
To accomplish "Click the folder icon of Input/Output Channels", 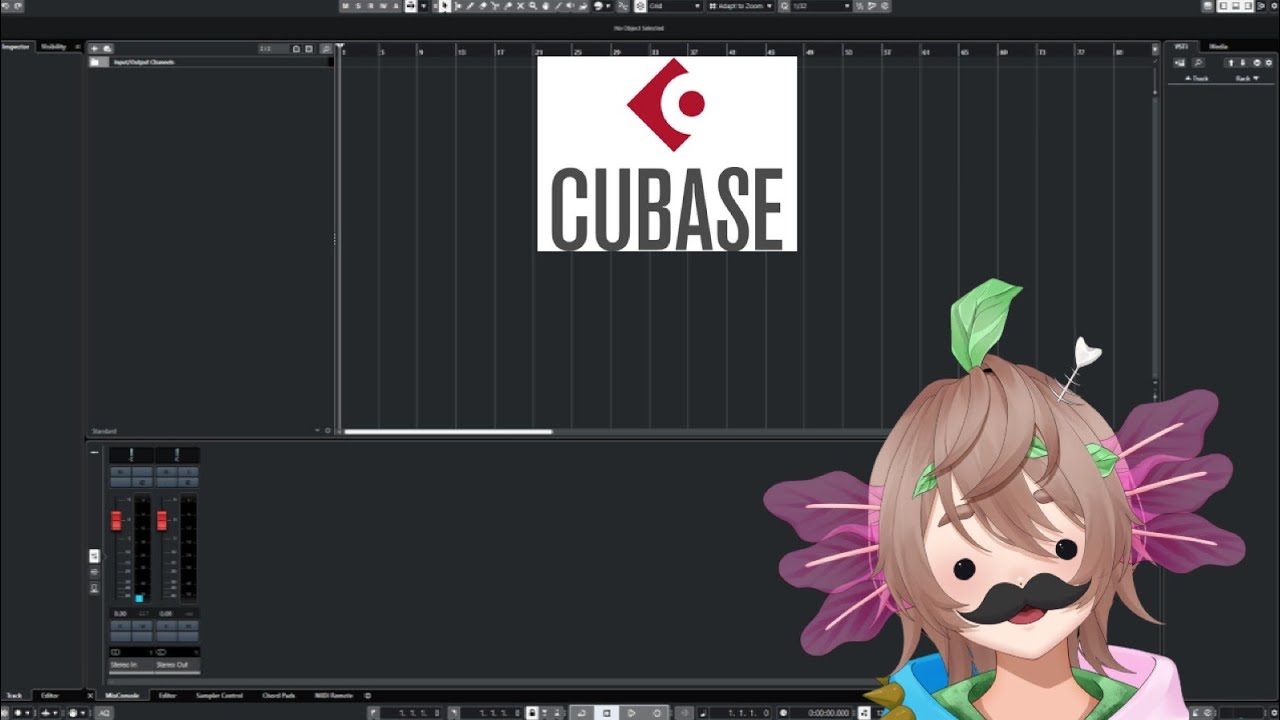I will (x=95, y=62).
